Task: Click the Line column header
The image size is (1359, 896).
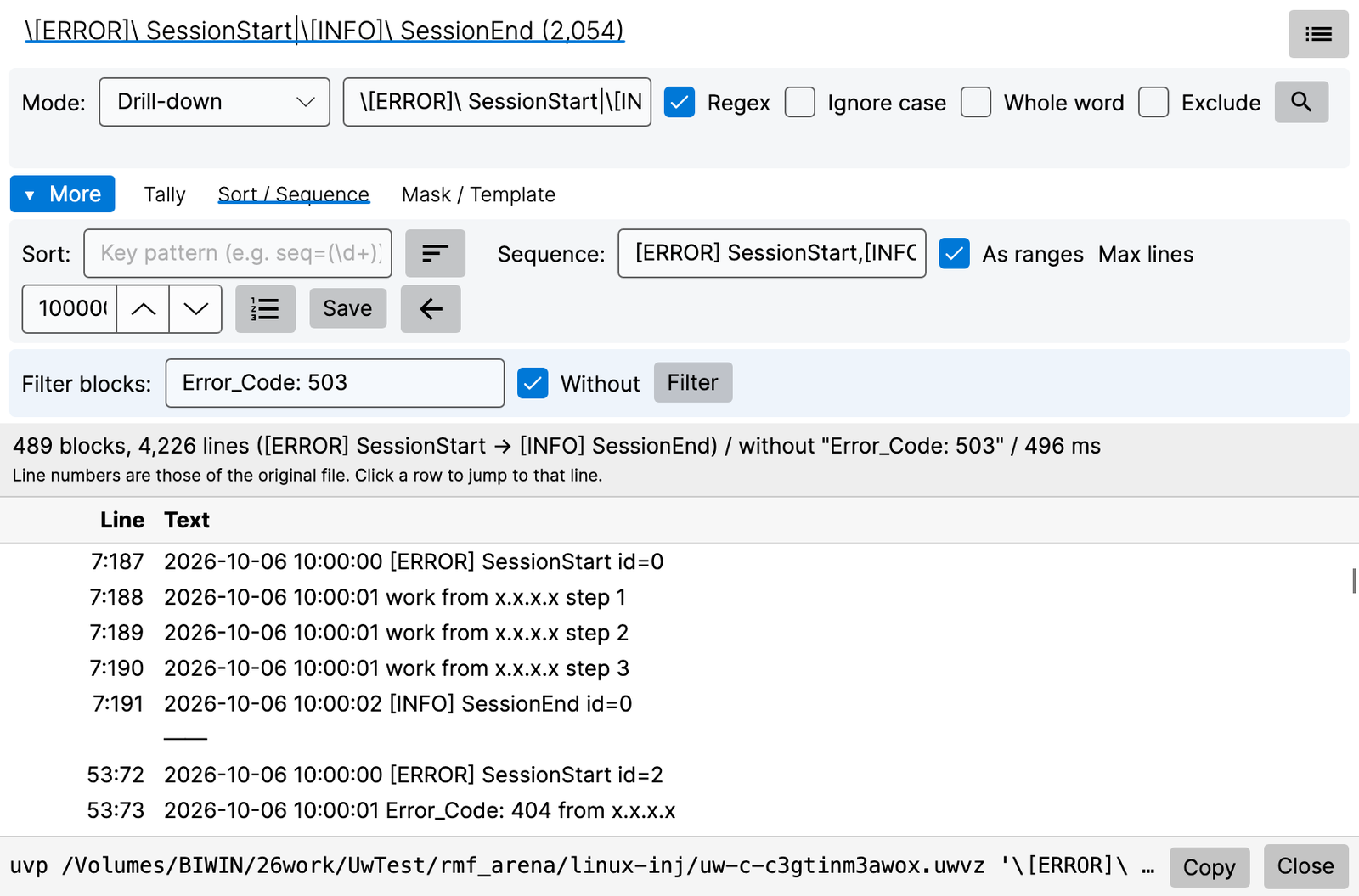Action: [122, 520]
